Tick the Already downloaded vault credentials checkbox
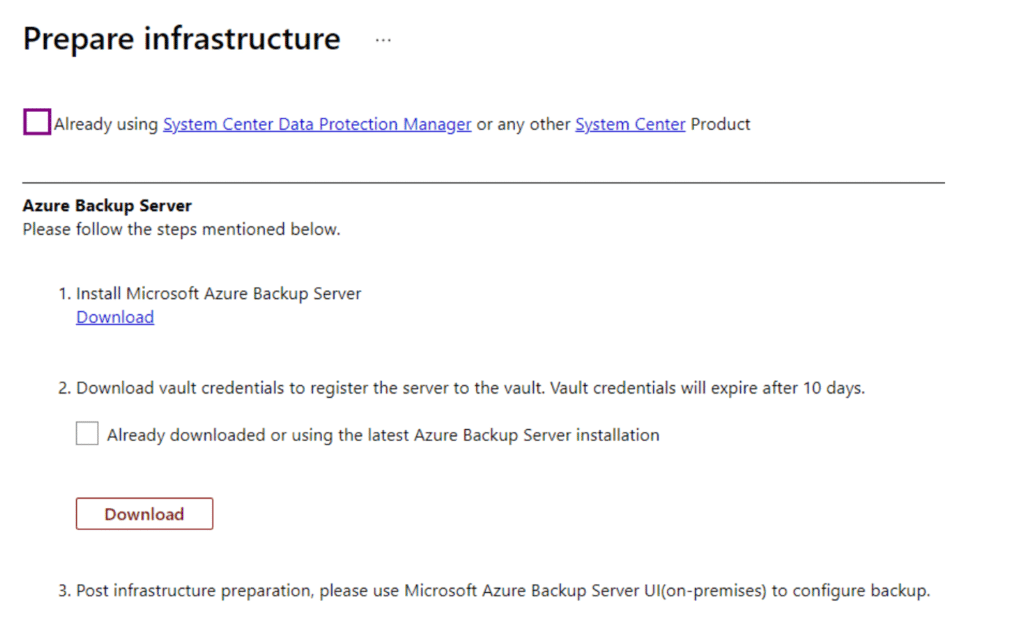This screenshot has height=636, width=1024. click(x=87, y=434)
